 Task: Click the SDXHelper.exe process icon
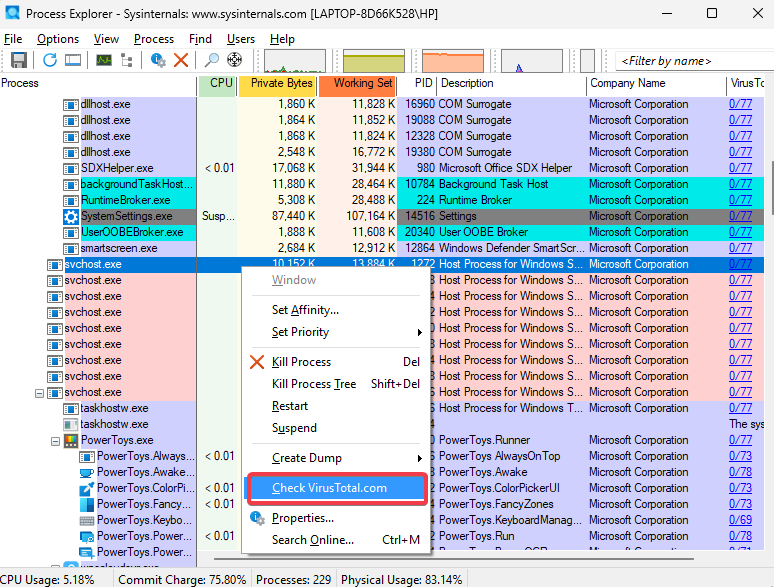71,168
